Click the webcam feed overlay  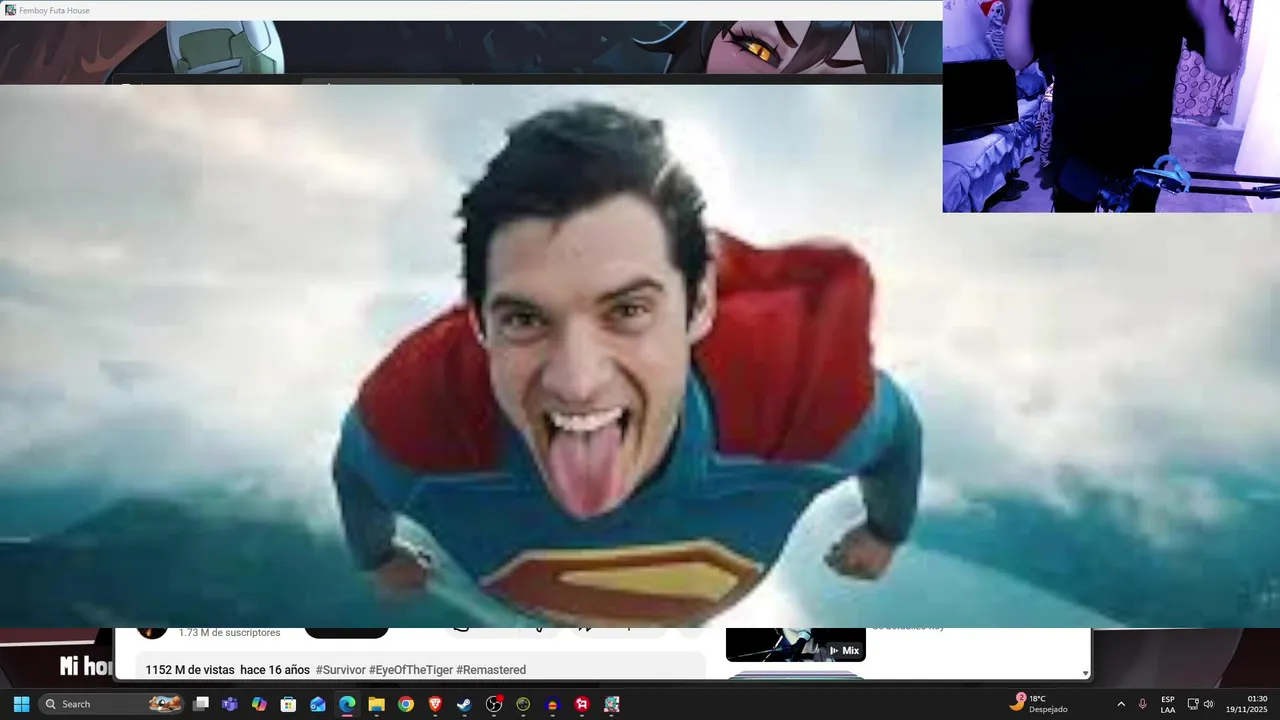click(1111, 106)
